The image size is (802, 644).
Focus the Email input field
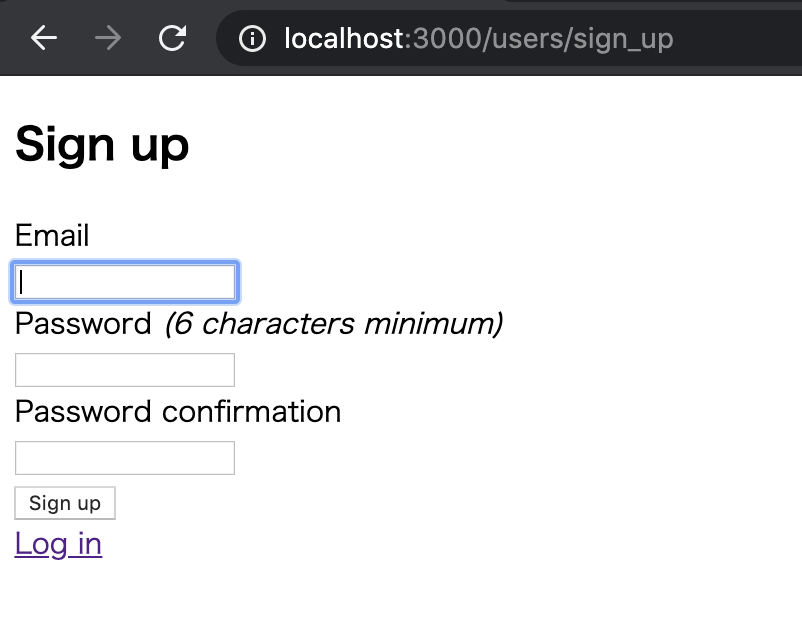(x=125, y=282)
